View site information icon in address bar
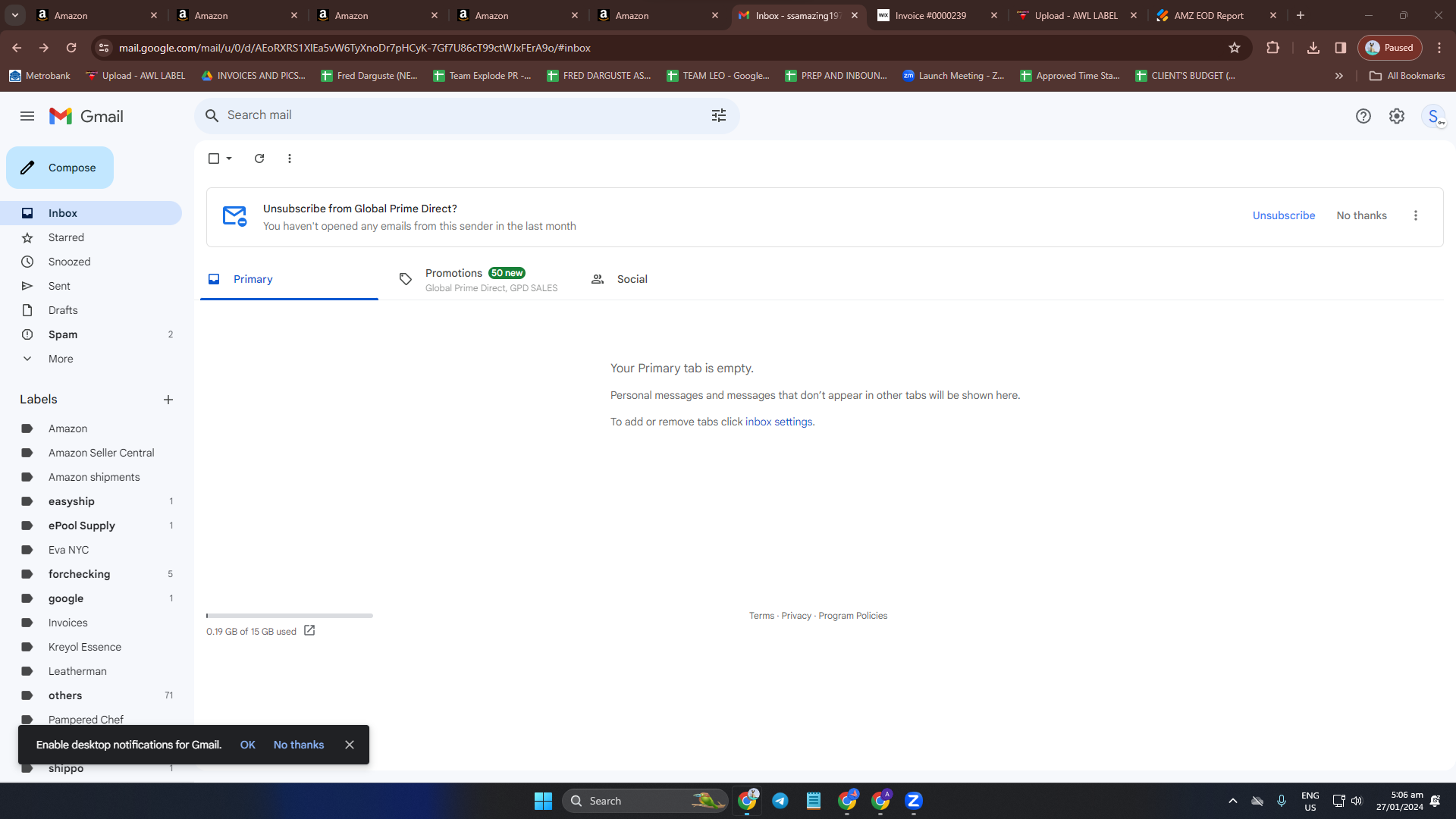 coord(104,48)
